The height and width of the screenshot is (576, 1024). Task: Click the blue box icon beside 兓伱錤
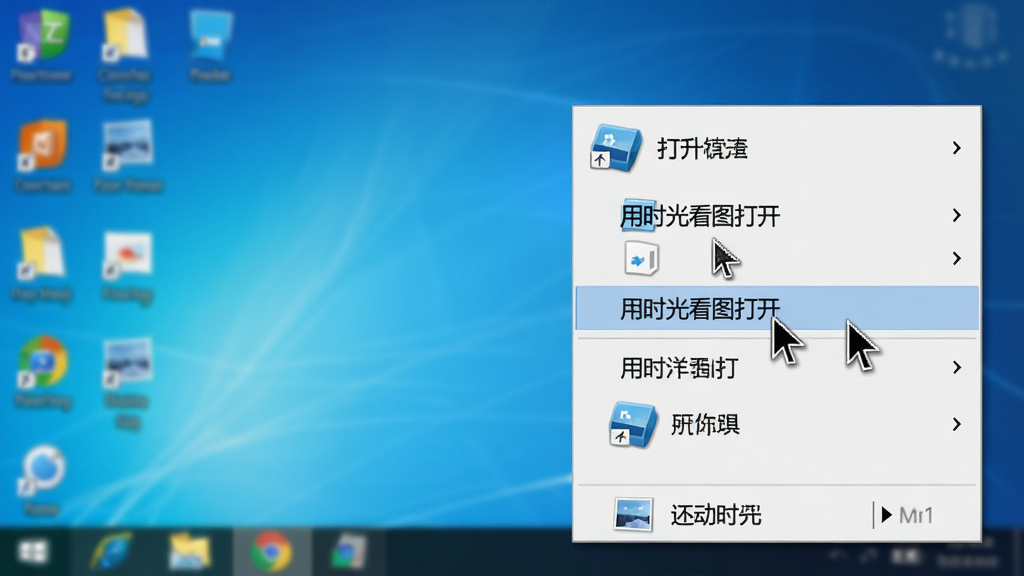point(632,424)
